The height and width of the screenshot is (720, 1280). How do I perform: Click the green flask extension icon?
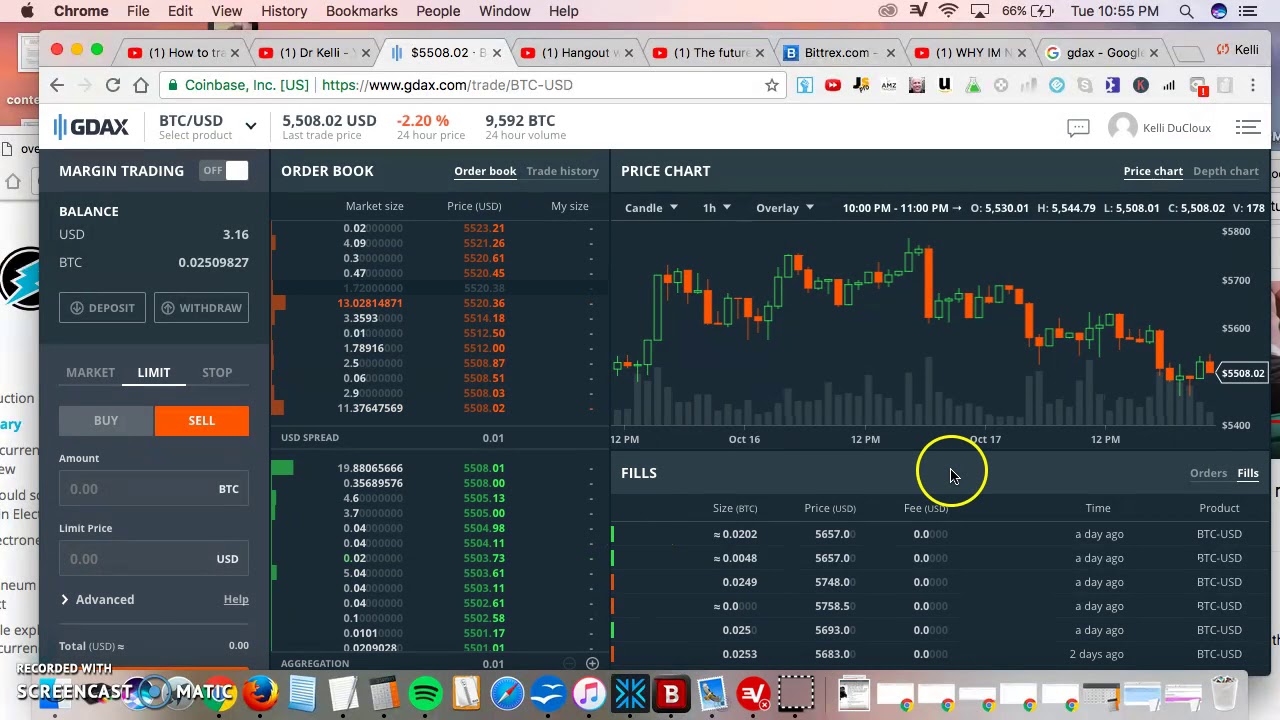(972, 85)
